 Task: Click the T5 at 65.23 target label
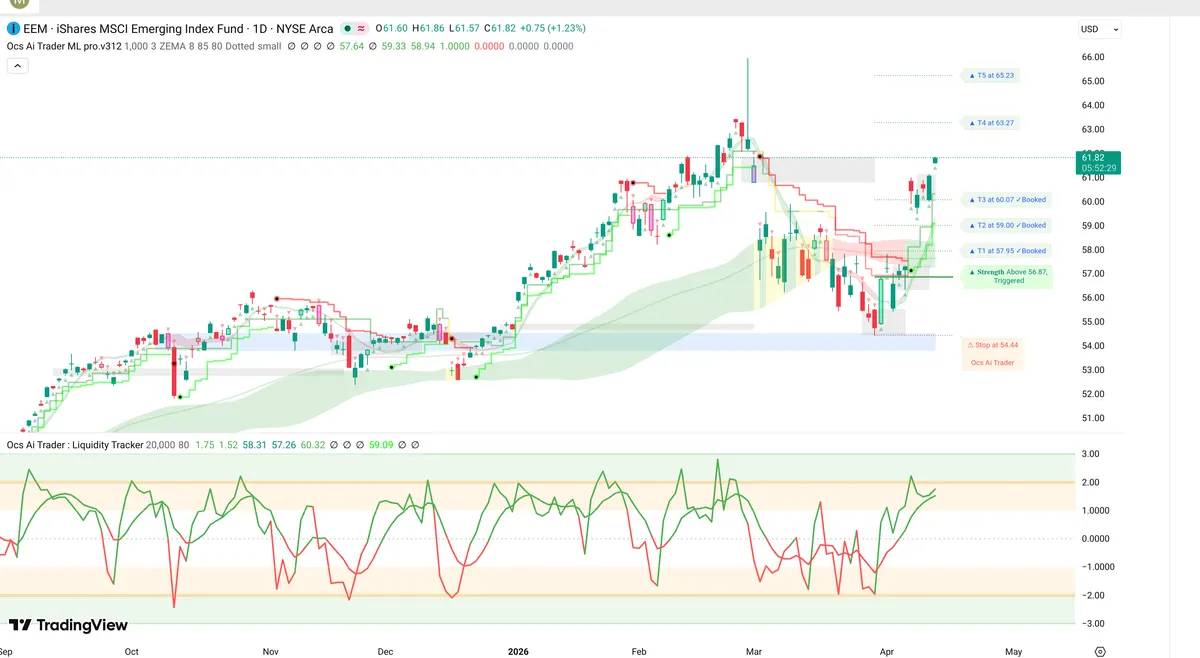(990, 75)
